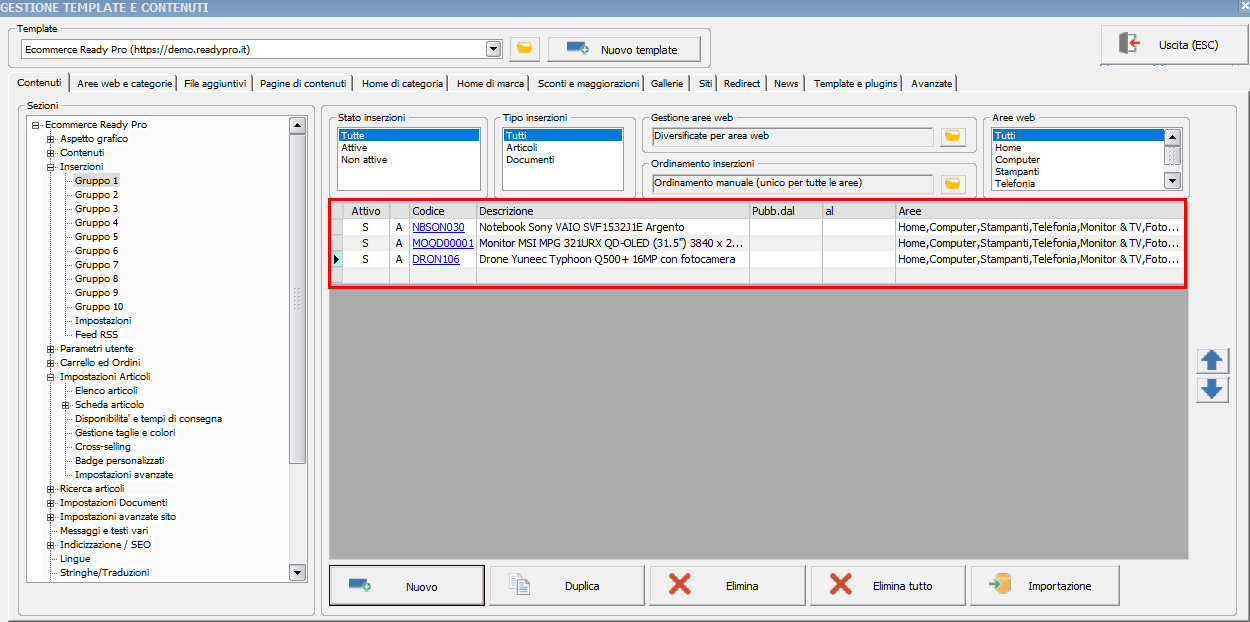The image size is (1250, 622).
Task: Move selected row up with arrow
Action: click(1213, 361)
